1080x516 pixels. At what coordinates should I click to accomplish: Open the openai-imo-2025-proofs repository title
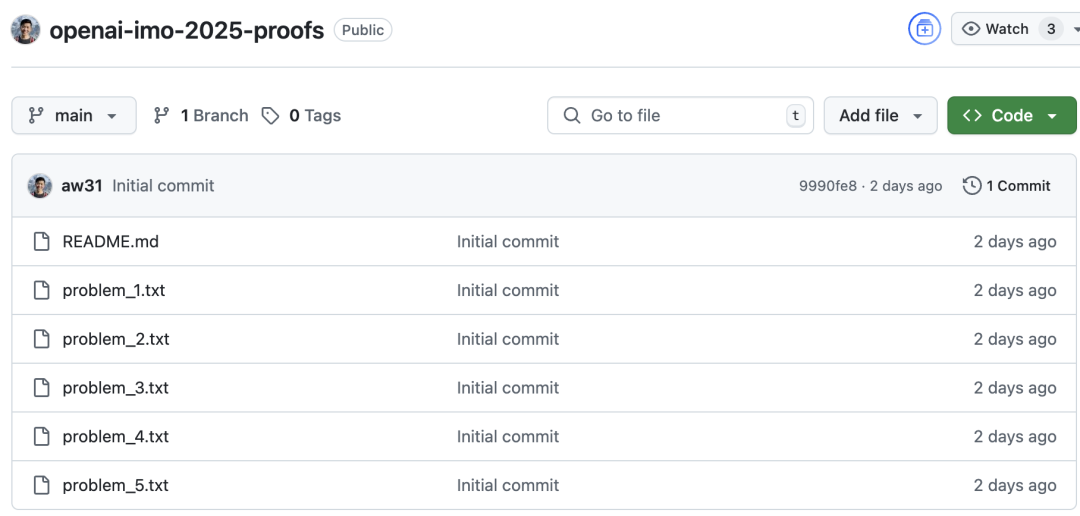[x=187, y=30]
